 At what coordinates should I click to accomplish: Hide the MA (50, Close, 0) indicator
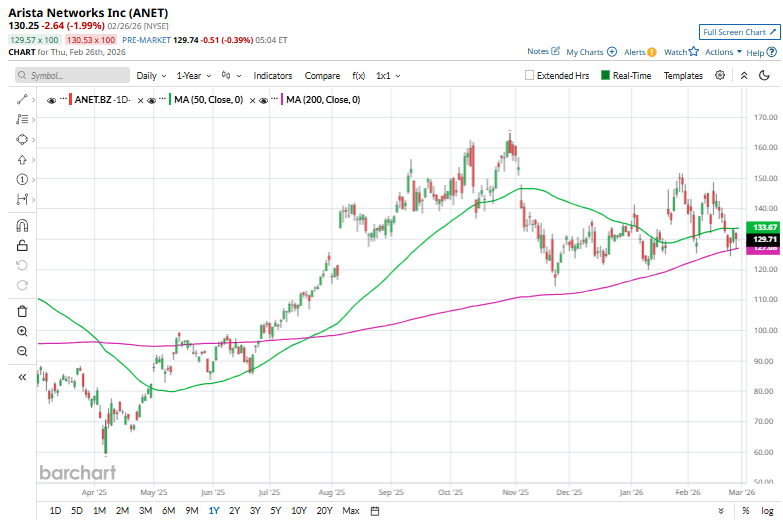pyautogui.click(x=152, y=100)
